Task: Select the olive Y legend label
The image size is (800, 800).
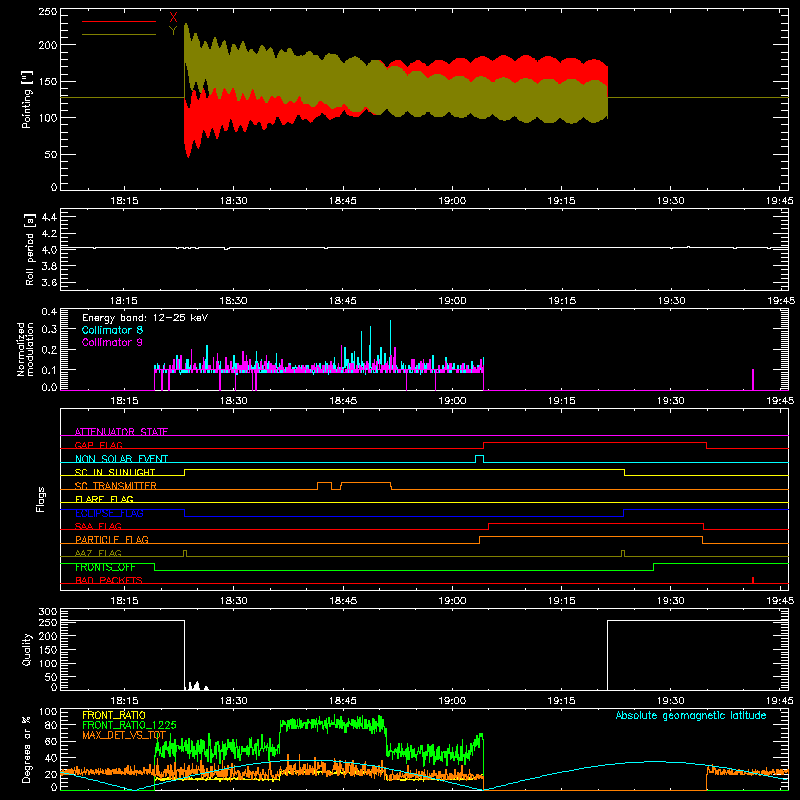Action: pos(173,31)
